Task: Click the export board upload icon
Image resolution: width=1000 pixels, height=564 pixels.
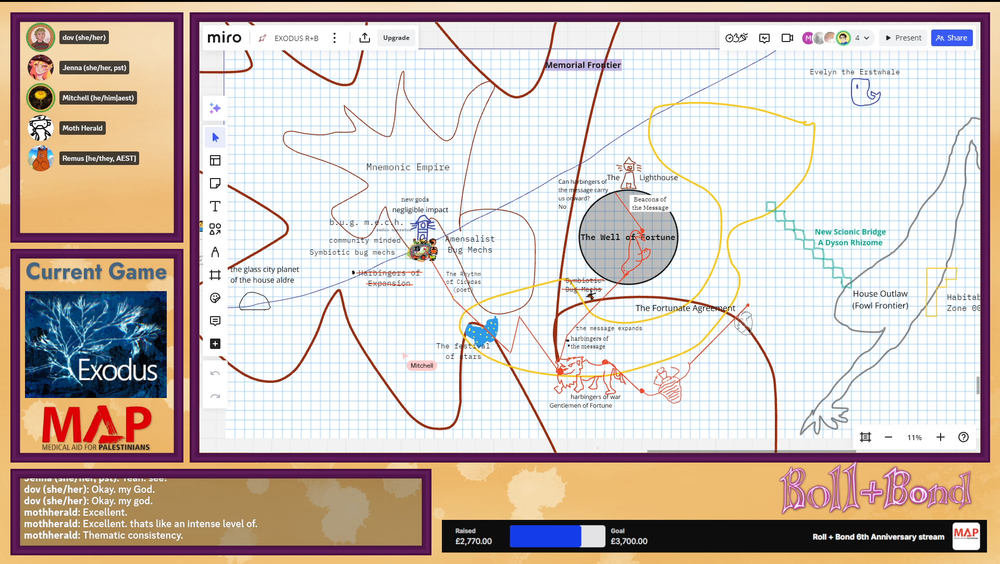Action: point(365,38)
